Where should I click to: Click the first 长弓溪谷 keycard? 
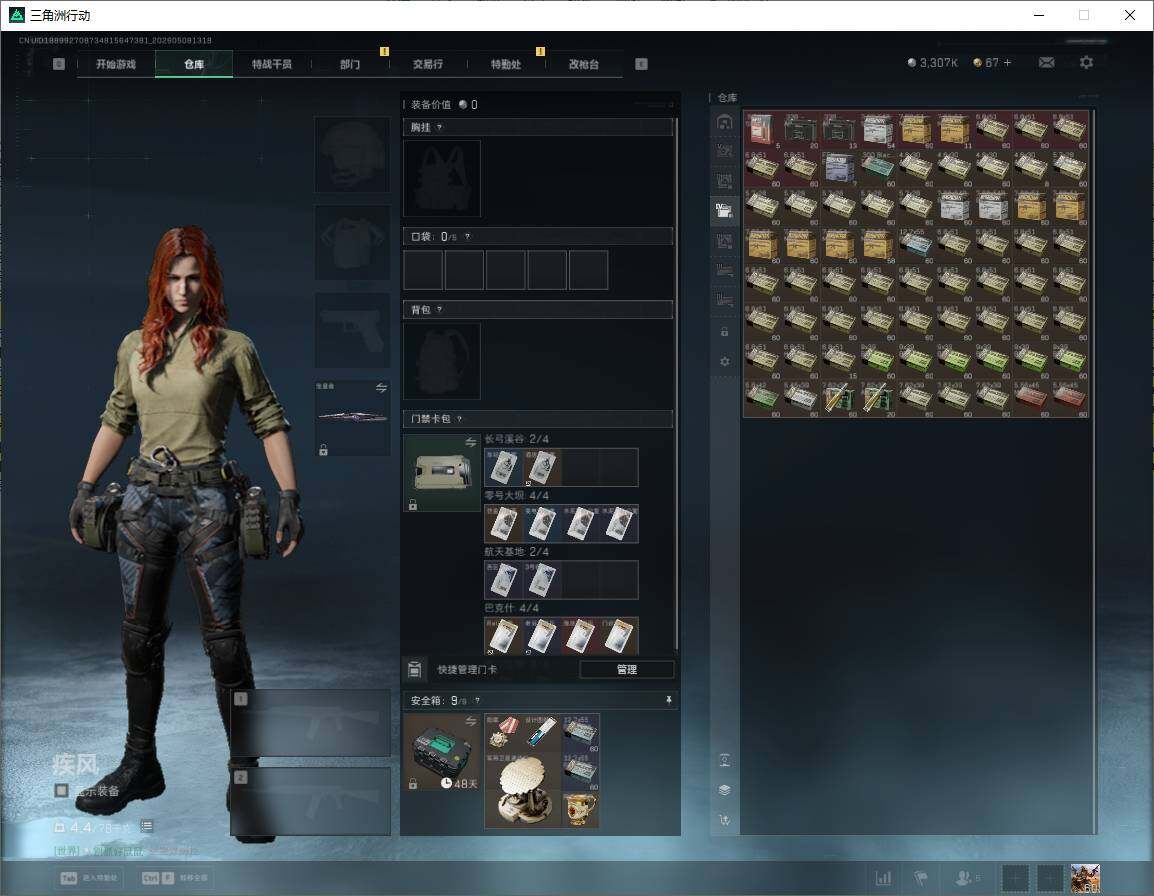click(503, 468)
